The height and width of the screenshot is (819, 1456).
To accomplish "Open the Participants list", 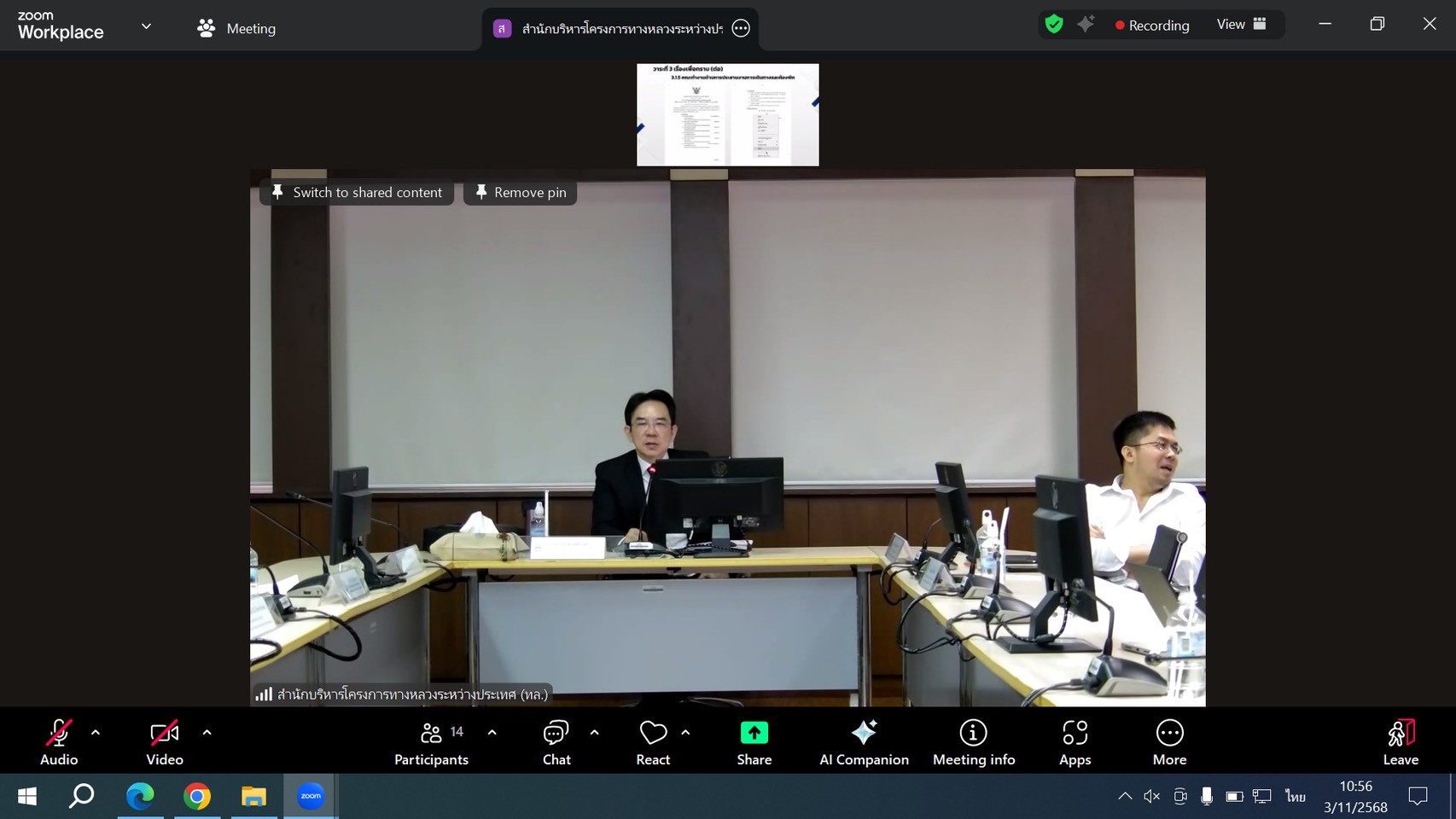I will click(x=431, y=742).
